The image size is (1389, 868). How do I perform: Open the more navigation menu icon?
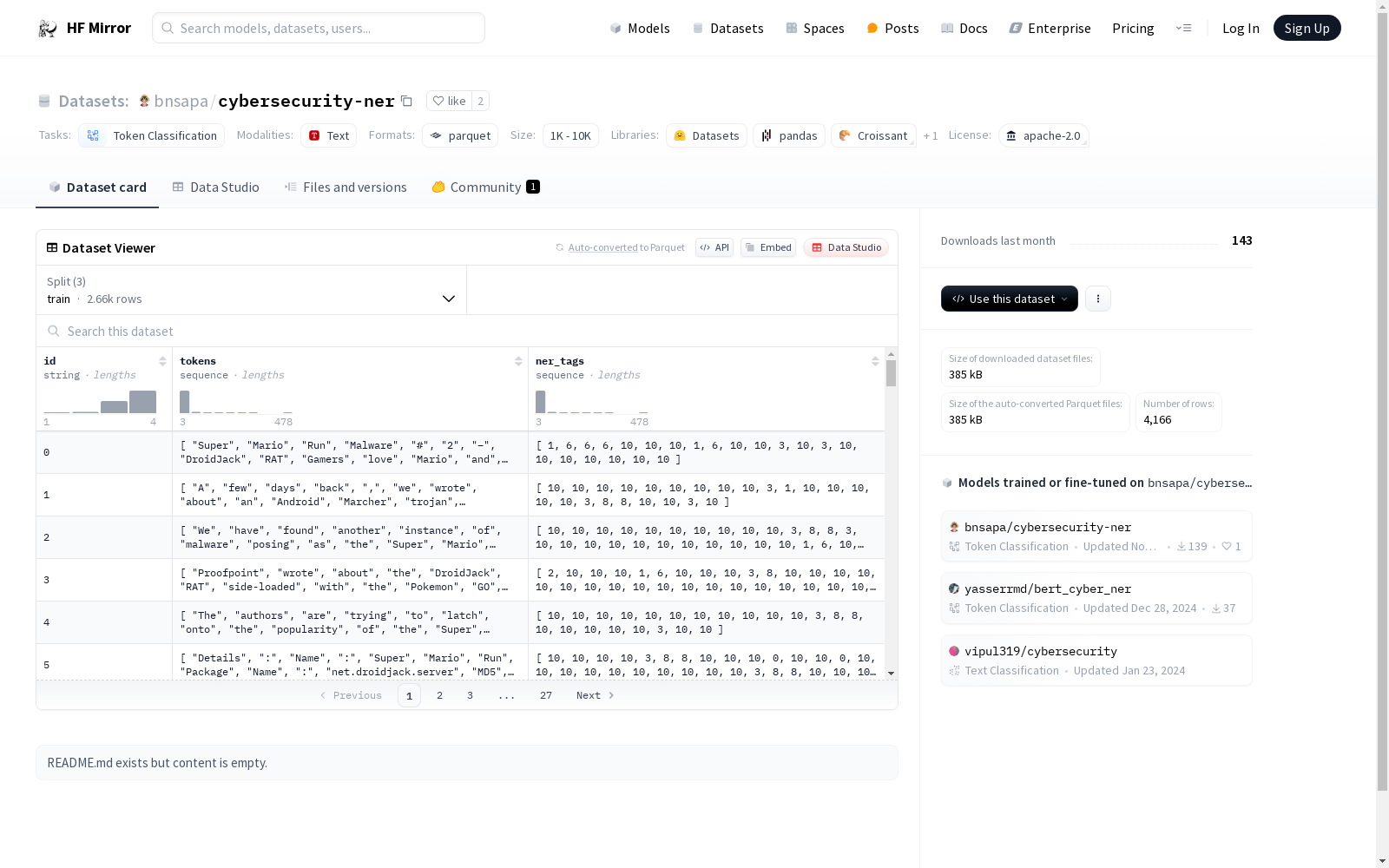pyautogui.click(x=1183, y=28)
